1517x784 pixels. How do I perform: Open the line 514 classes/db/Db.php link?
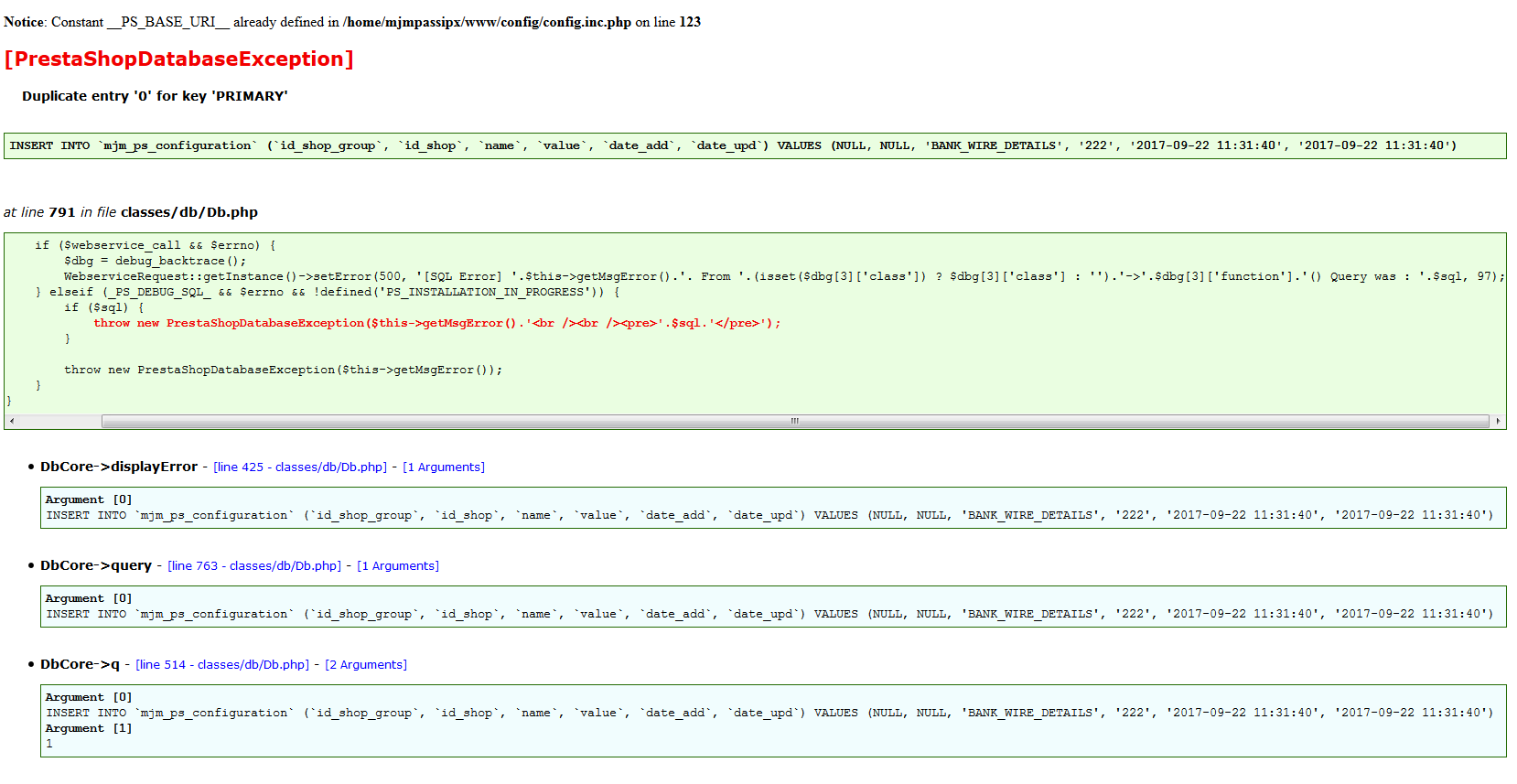coord(222,665)
